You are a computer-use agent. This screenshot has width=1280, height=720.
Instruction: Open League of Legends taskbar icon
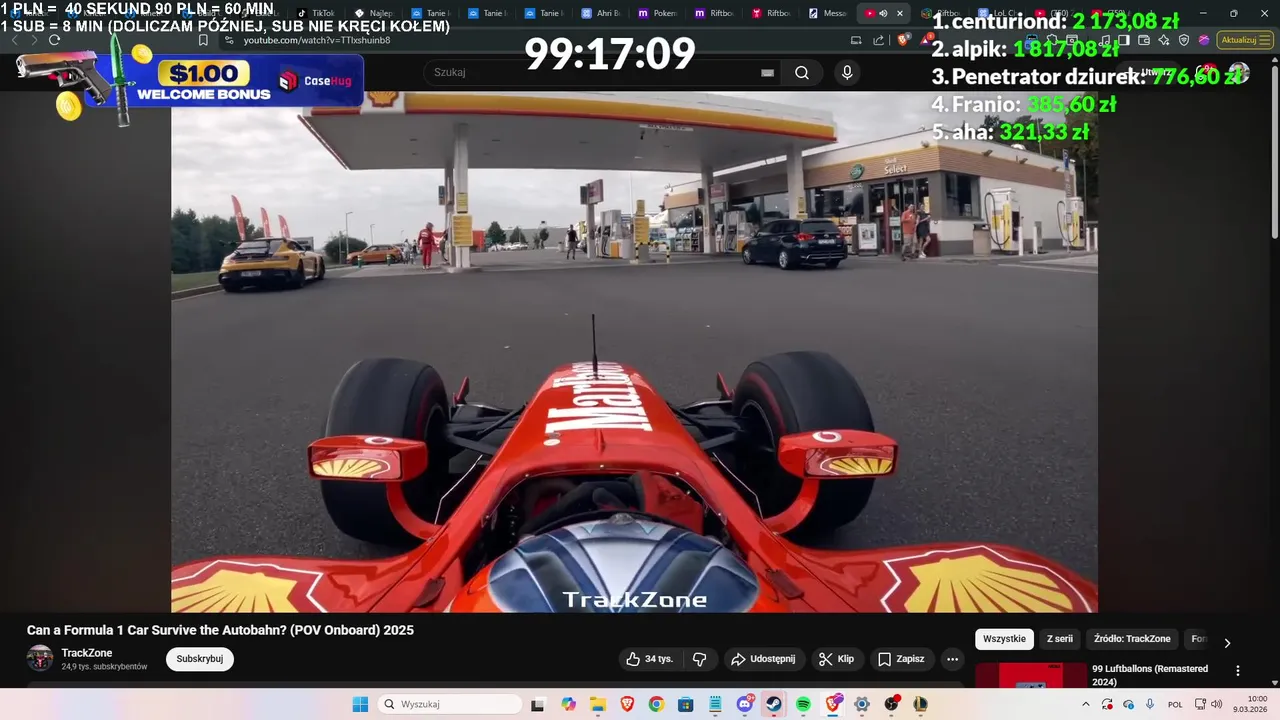pos(920,704)
